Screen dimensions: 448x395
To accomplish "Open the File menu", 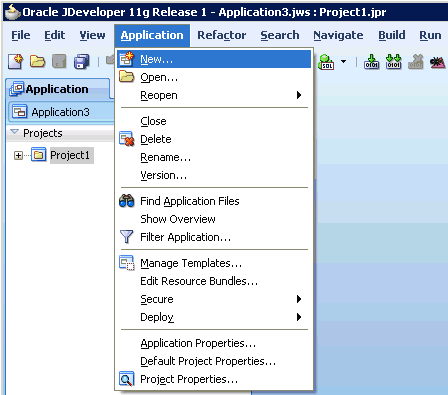I will point(21,35).
